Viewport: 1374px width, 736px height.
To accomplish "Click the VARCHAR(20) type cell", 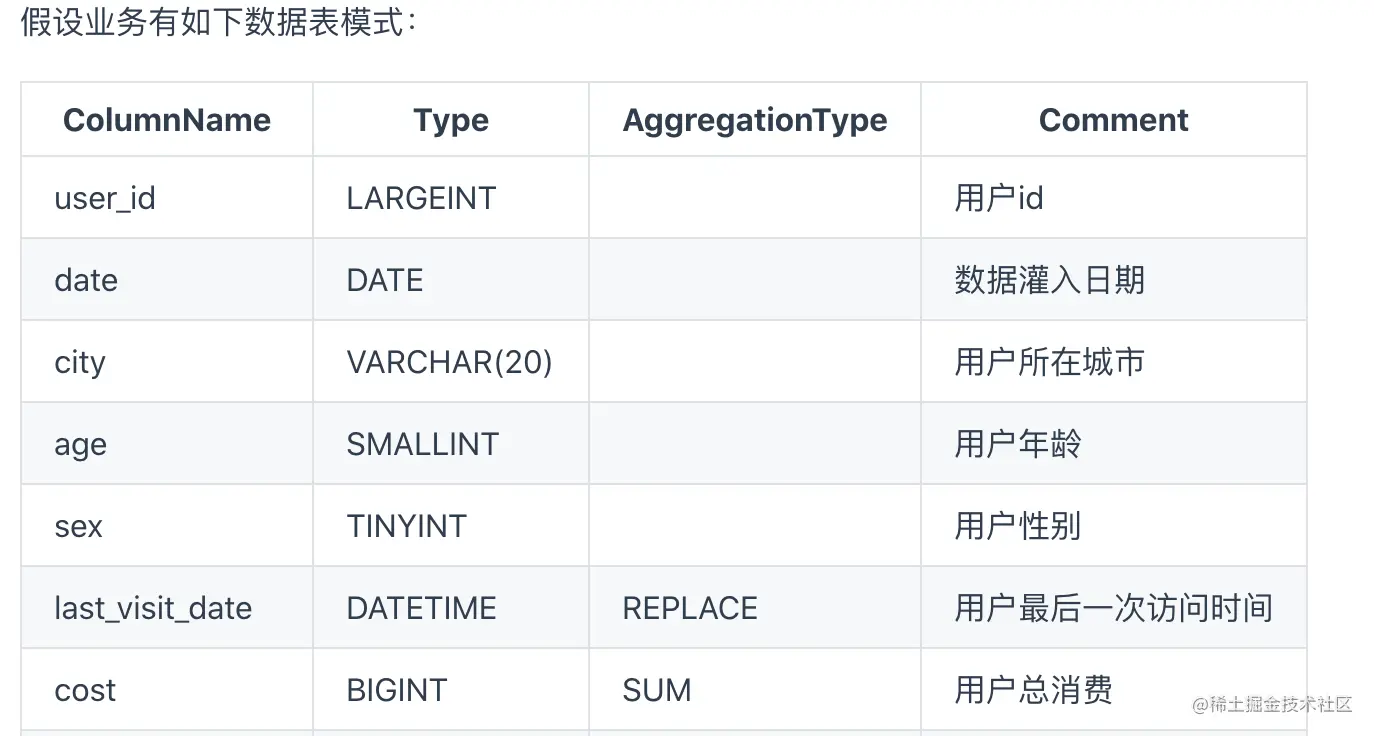I will [x=451, y=362].
